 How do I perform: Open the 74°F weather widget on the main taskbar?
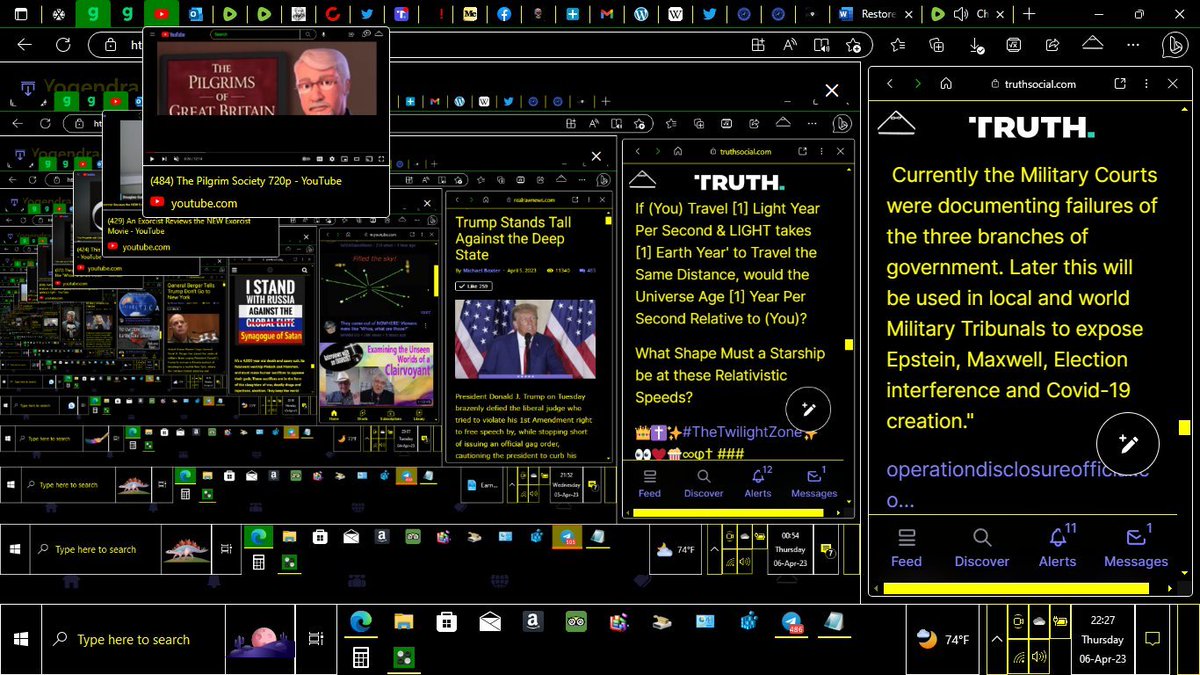[x=944, y=639]
